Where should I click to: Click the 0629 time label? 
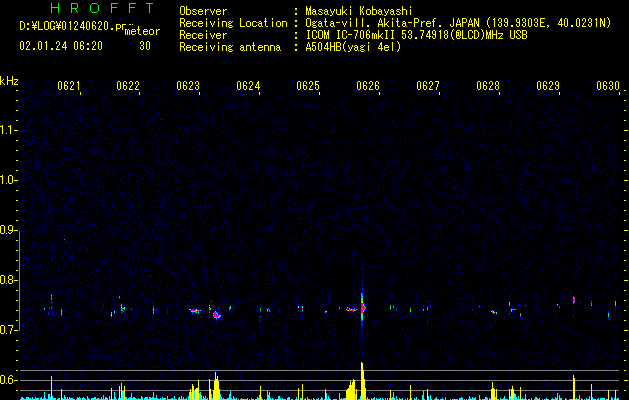[x=548, y=86]
